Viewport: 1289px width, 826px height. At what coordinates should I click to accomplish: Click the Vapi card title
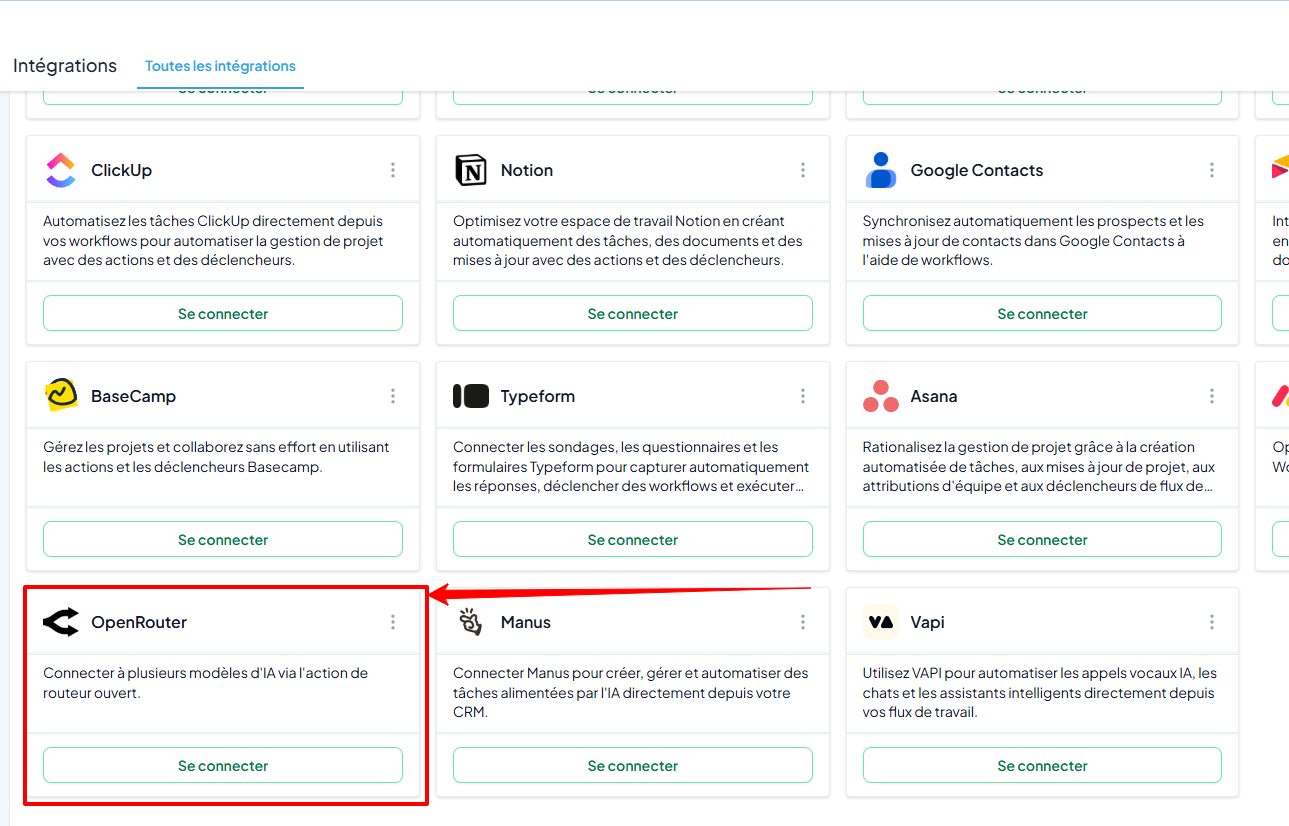[928, 622]
